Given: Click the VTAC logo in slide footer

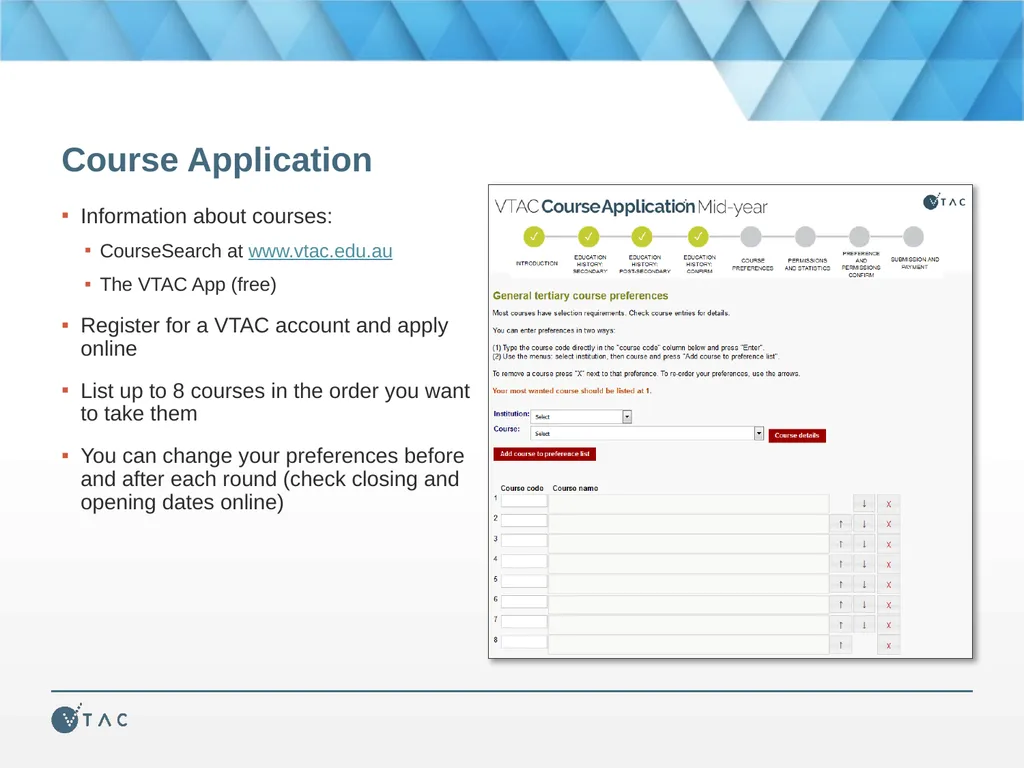Looking at the screenshot, I should click(89, 718).
